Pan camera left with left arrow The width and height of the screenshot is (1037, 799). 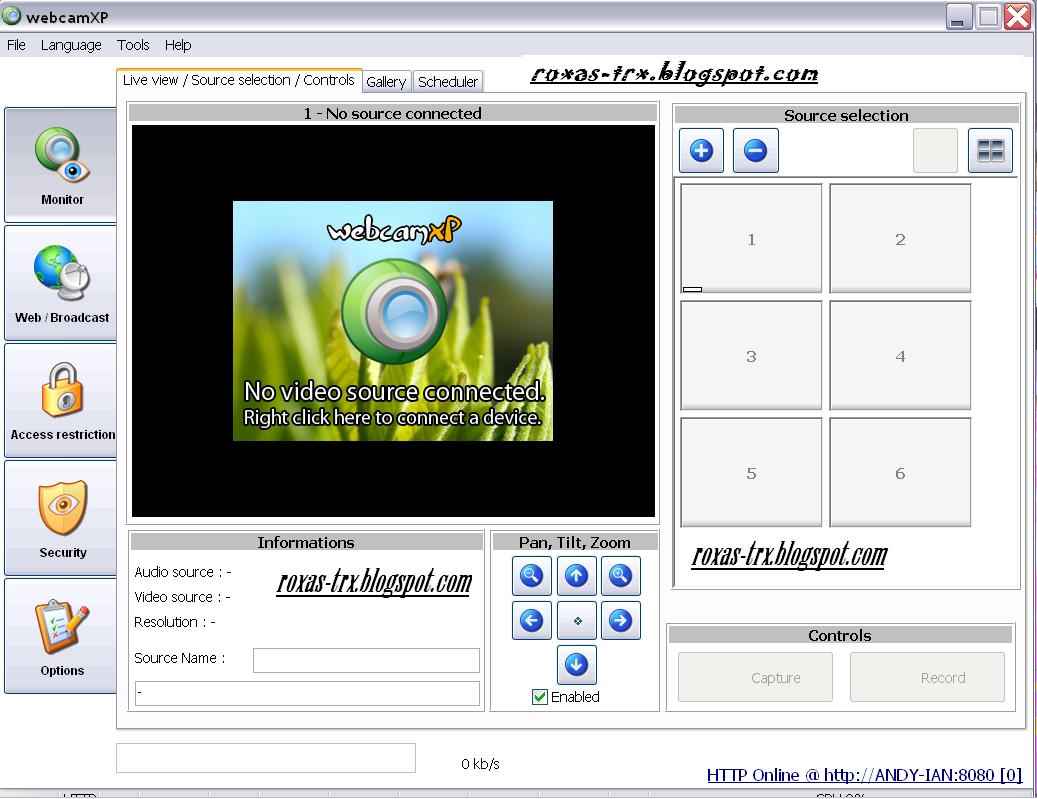pyautogui.click(x=532, y=620)
